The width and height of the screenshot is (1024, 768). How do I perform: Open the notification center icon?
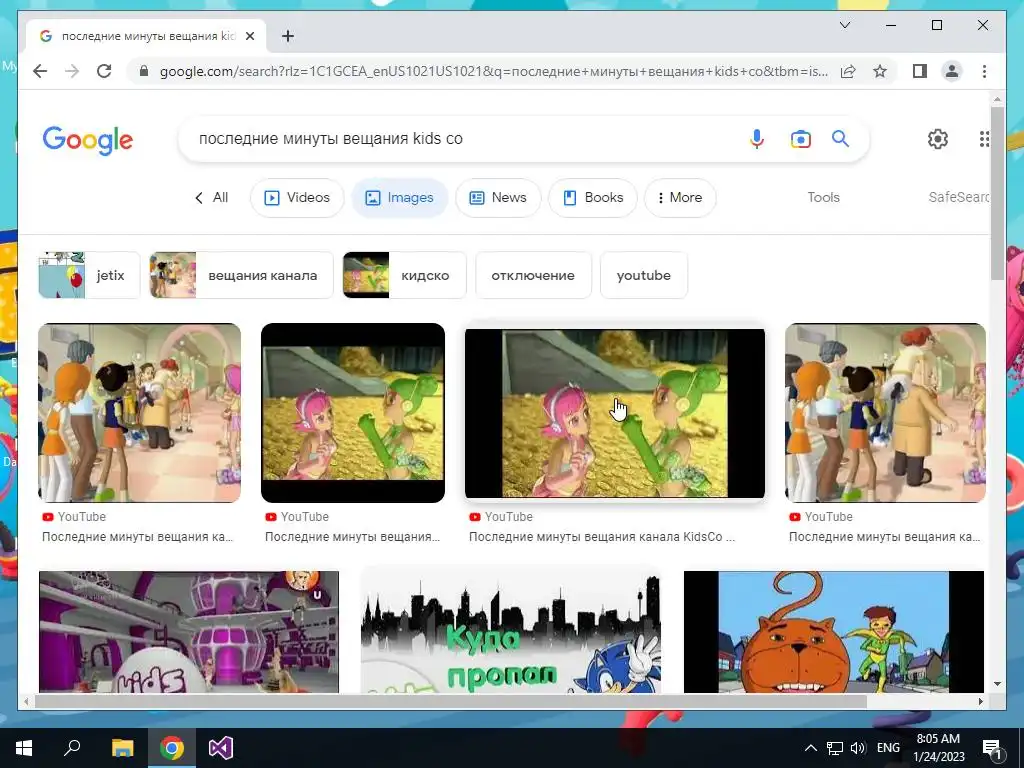[x=991, y=748]
